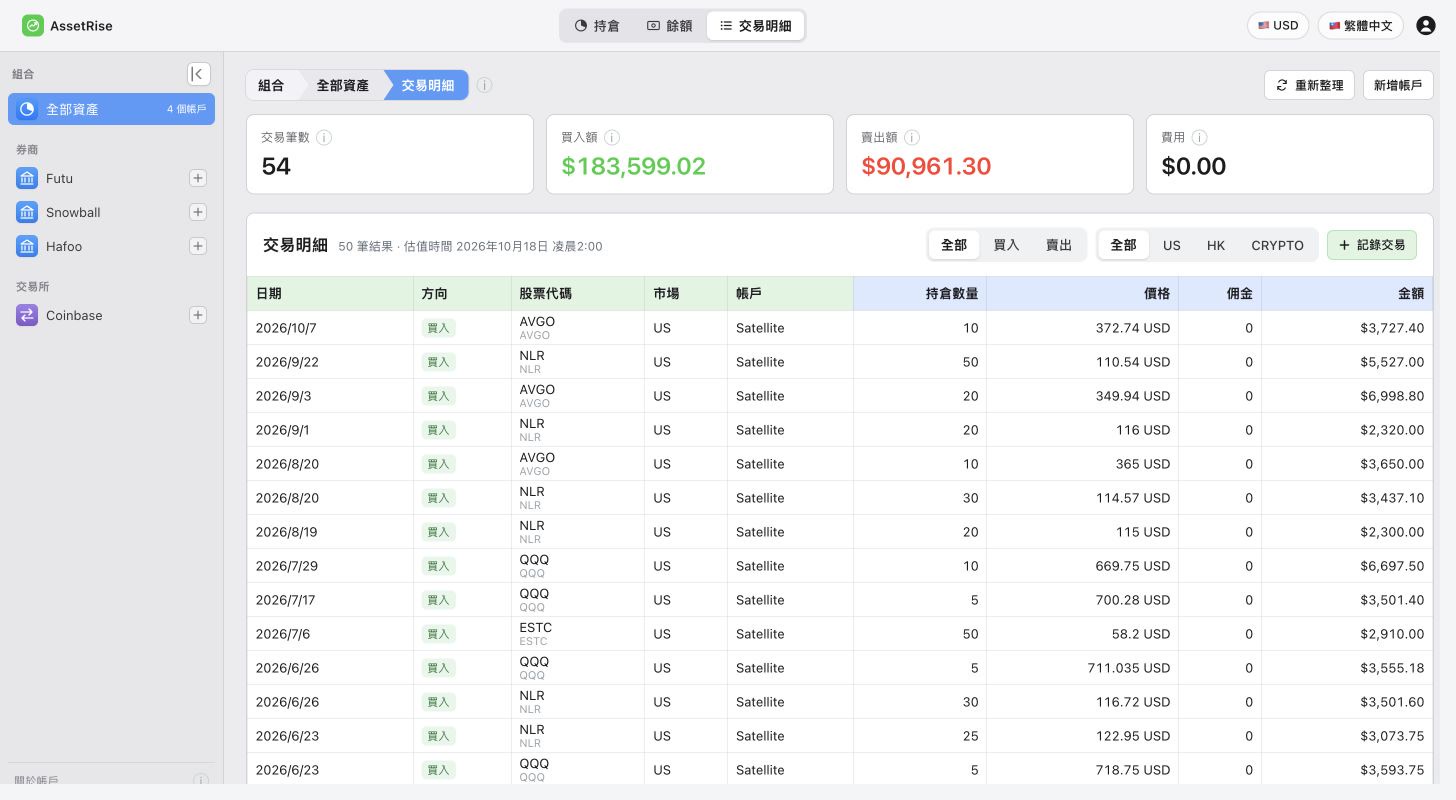Viewport: 1456px width, 800px height.
Task: Select the 交易明細 top tab
Action: click(755, 26)
